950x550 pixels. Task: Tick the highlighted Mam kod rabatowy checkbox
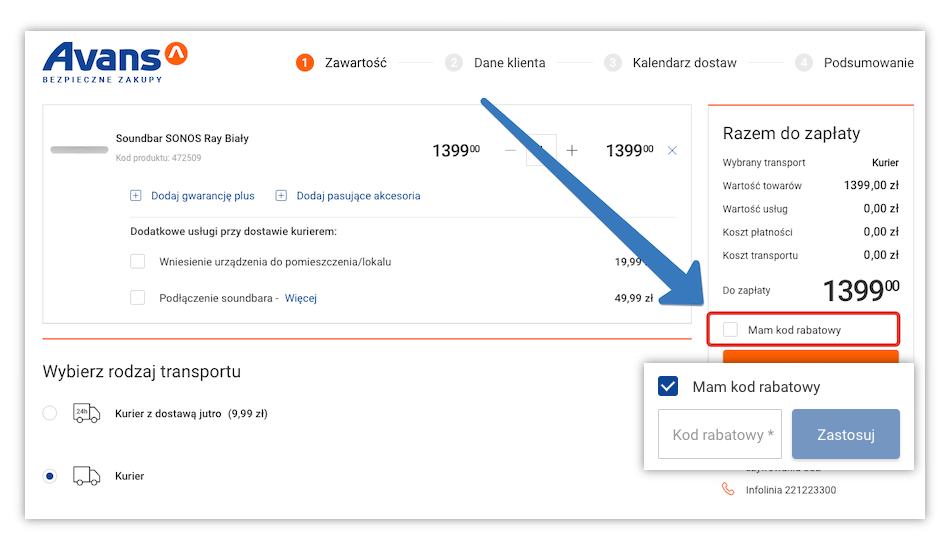[731, 330]
